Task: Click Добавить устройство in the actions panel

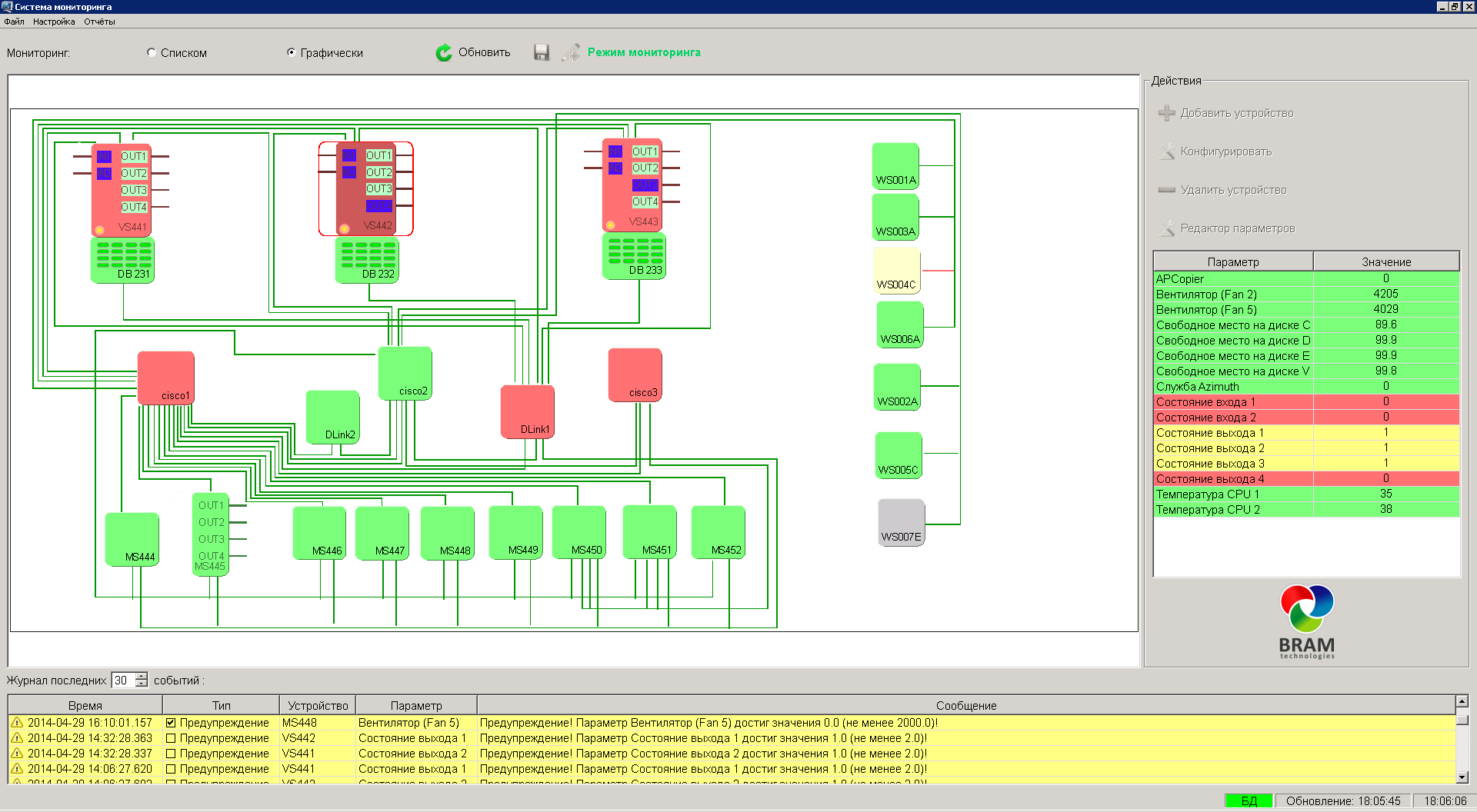Action: [1236, 113]
